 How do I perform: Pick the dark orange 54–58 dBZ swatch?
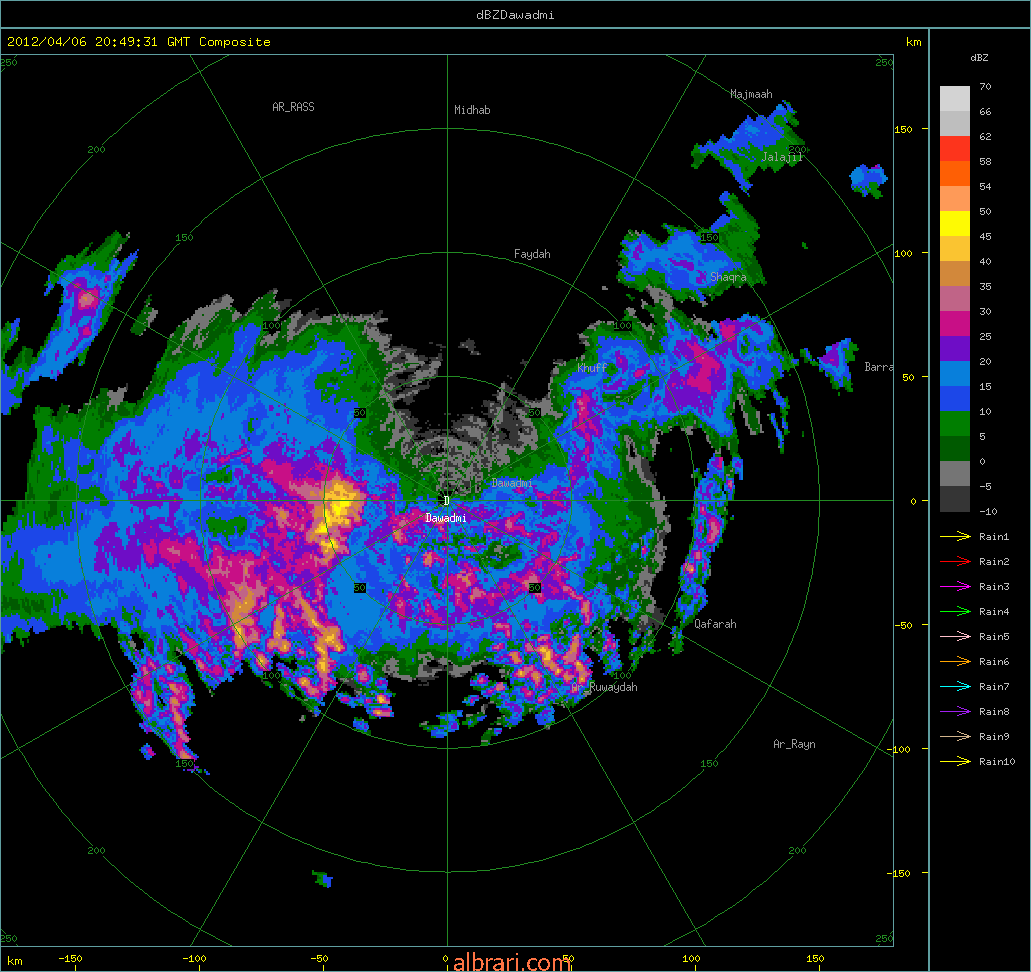point(955,174)
